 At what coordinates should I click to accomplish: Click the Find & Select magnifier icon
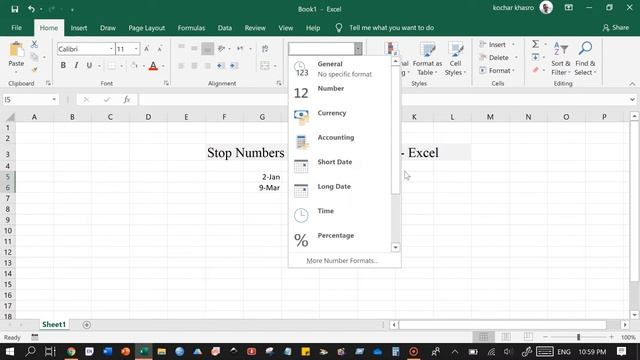[x=585, y=49]
